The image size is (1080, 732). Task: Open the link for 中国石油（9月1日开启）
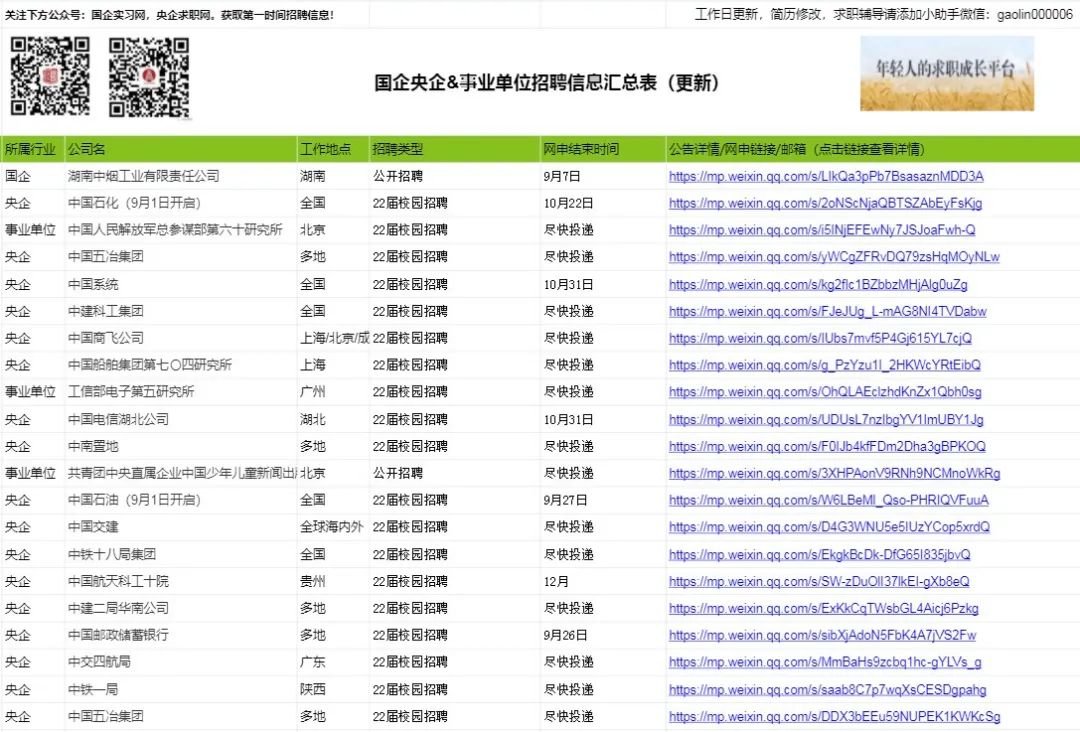tap(829, 501)
